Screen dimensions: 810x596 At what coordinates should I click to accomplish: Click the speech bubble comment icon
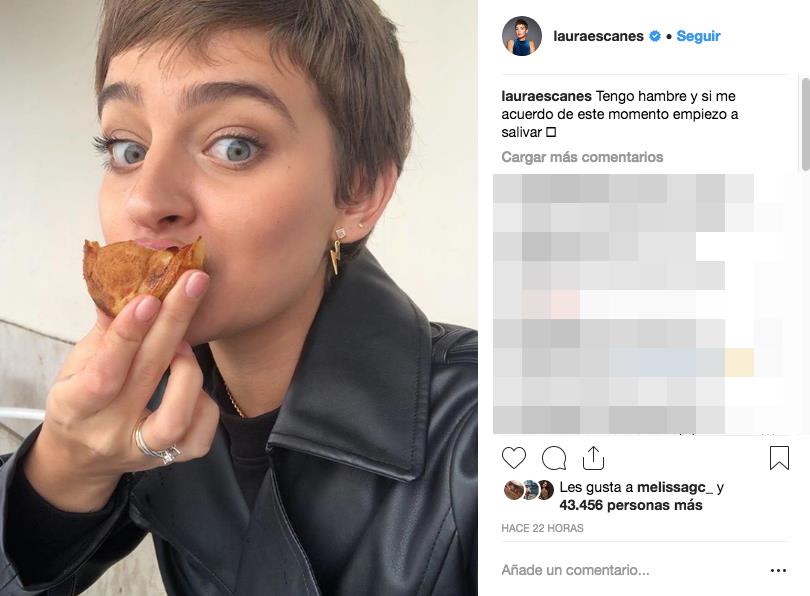(x=554, y=458)
